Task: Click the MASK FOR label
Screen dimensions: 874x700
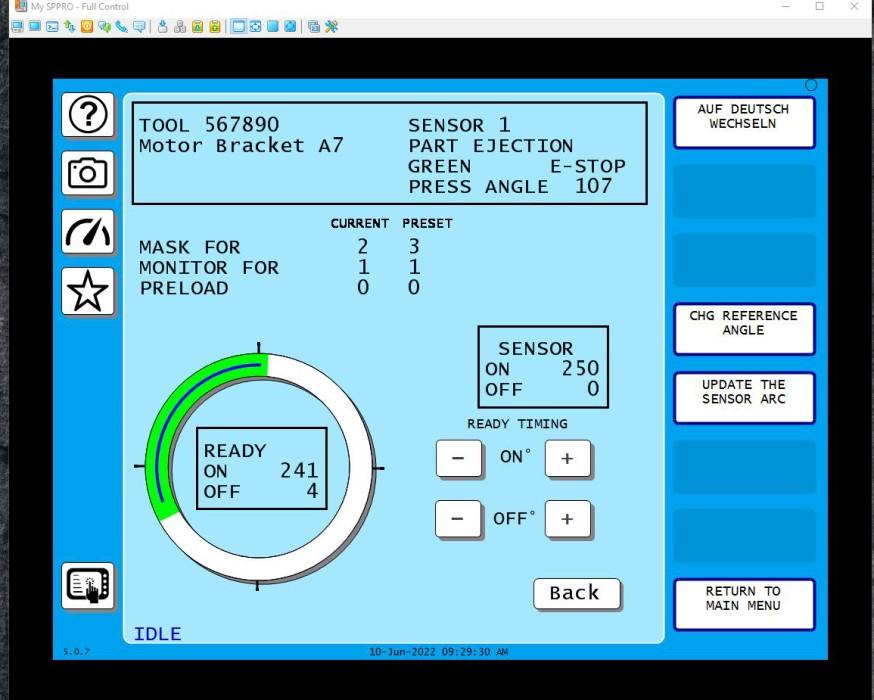Action: click(190, 247)
